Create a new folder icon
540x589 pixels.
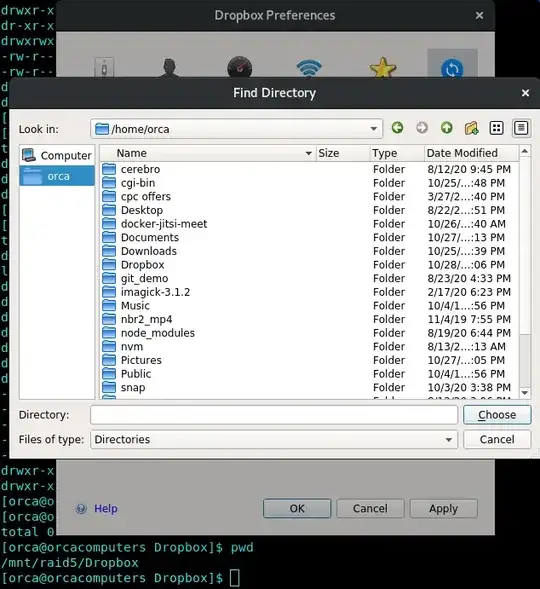(x=471, y=128)
